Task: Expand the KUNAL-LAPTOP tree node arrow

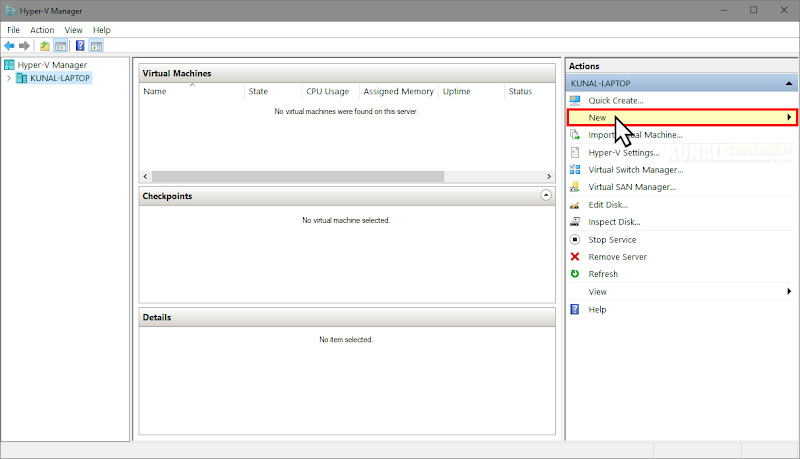Action: 9,78
